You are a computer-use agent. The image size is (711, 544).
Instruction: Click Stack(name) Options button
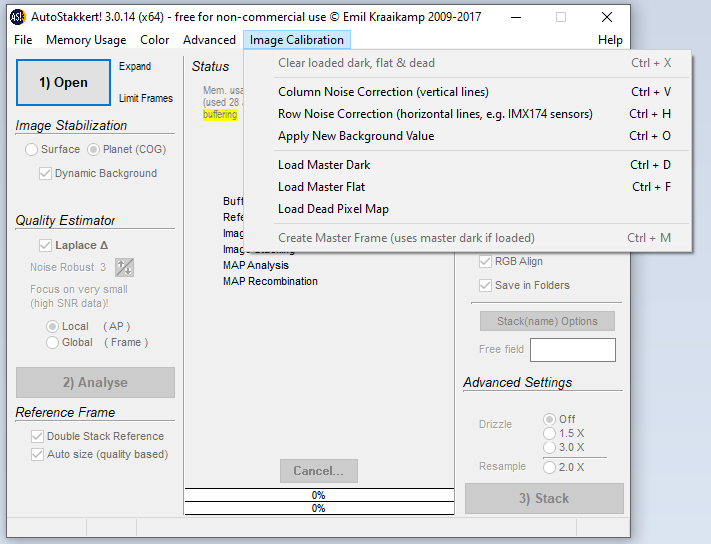tap(547, 321)
